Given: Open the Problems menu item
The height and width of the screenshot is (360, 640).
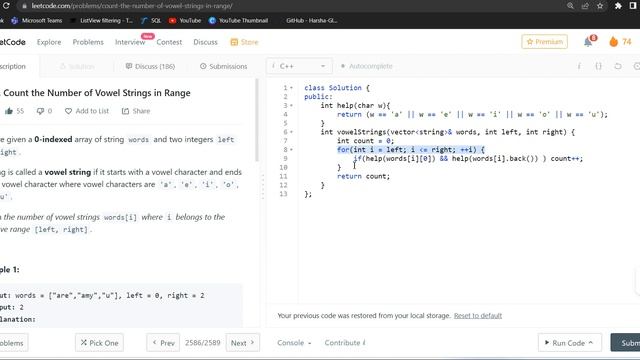Looking at the screenshot, I should click(x=88, y=42).
